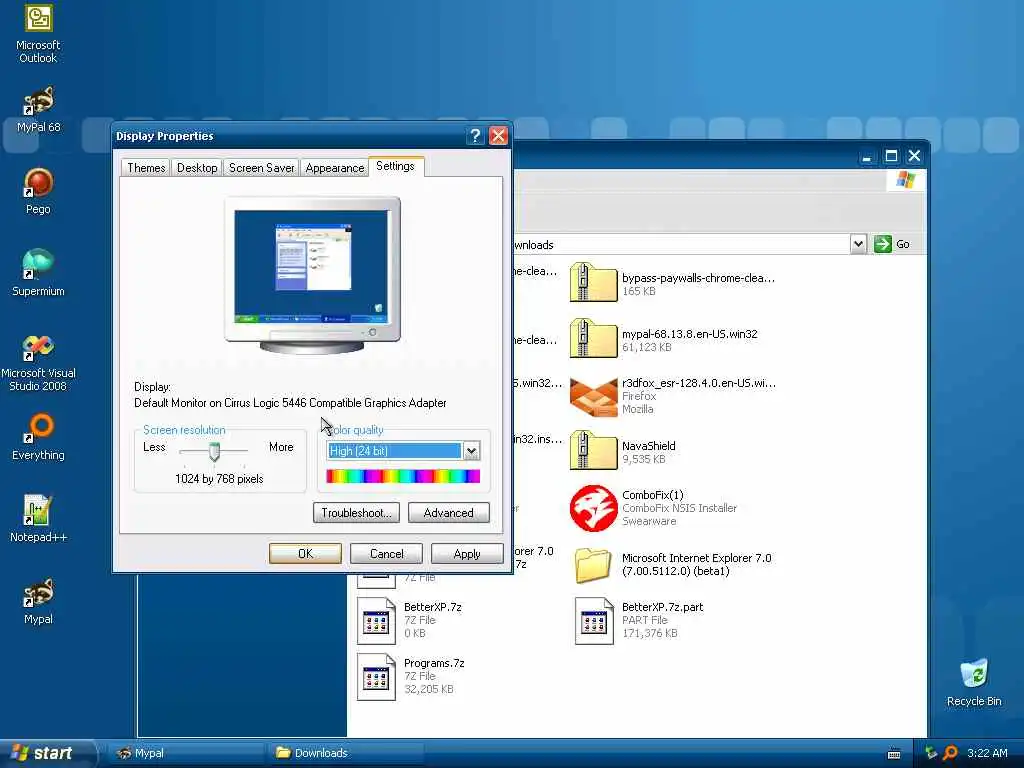Image resolution: width=1024 pixels, height=768 pixels.
Task: Click the Display Properties help question mark
Action: tap(475, 136)
